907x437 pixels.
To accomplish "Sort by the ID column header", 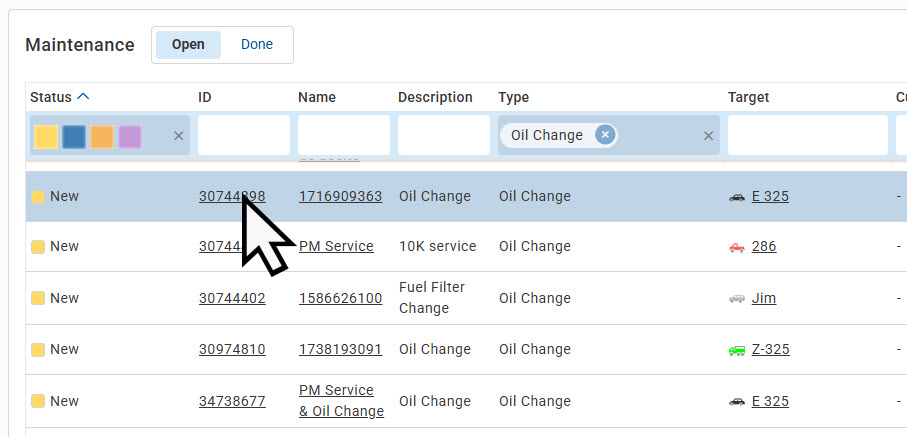I will (205, 97).
